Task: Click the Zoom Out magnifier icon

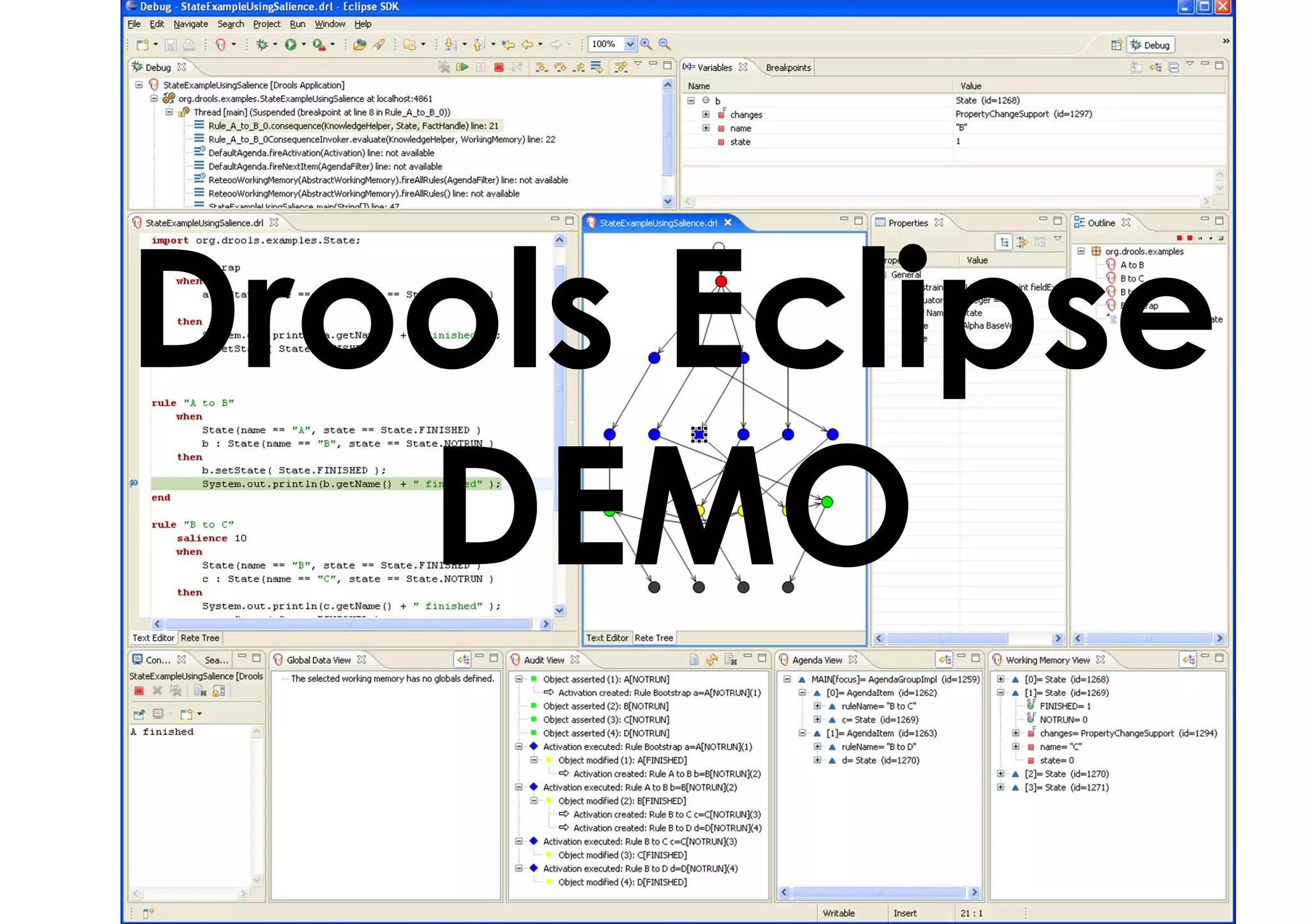Action: pos(665,44)
